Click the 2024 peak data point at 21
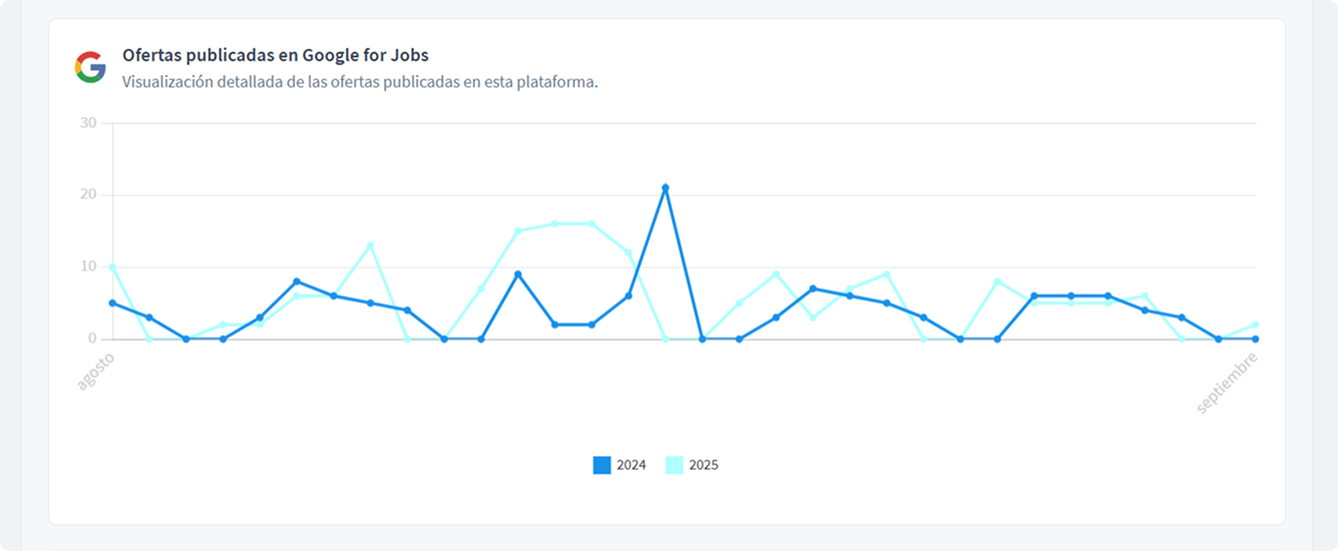The image size is (1338, 551). (x=665, y=188)
